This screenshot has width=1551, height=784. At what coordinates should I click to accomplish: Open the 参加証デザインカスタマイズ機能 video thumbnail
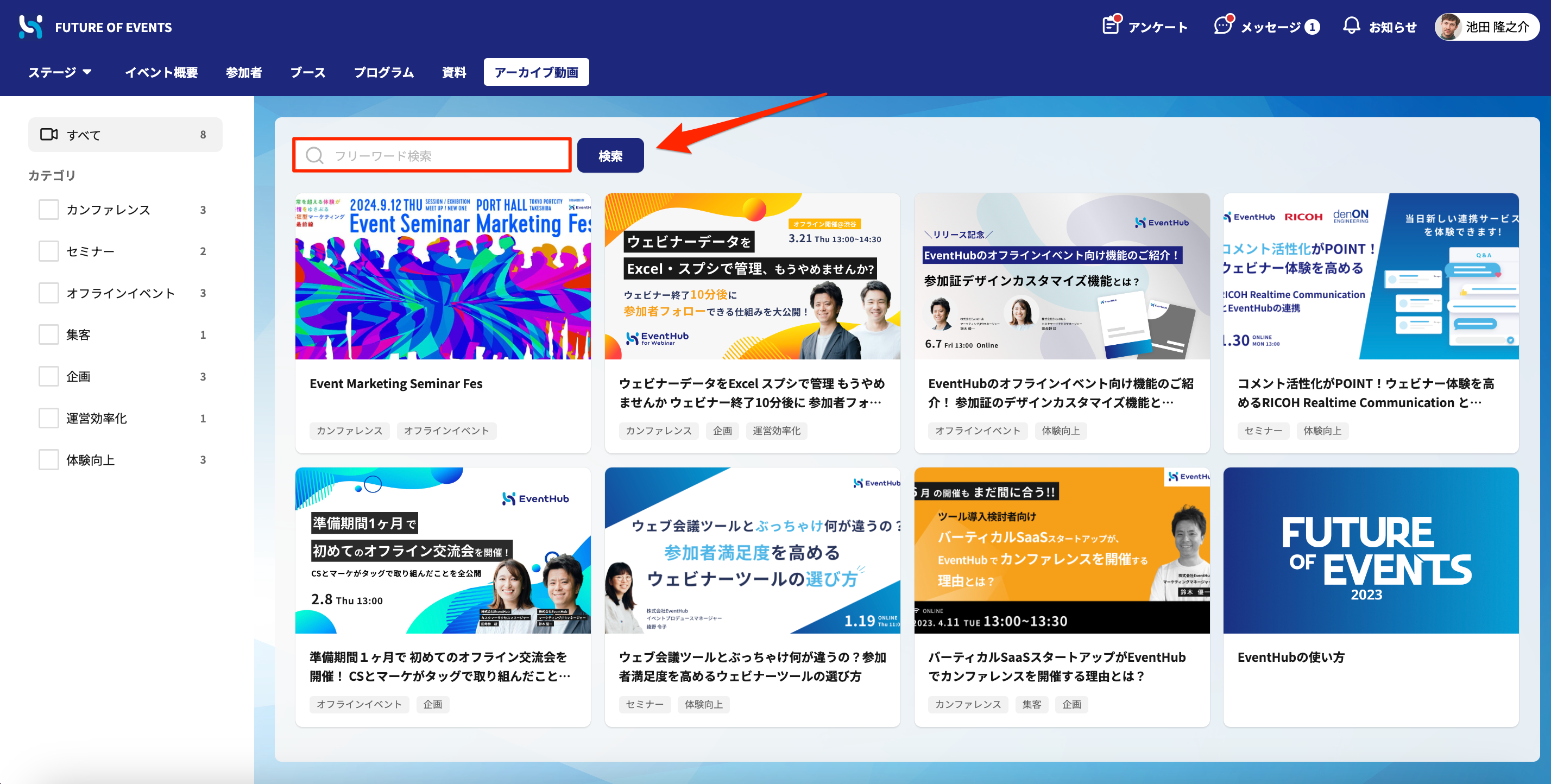(x=1062, y=276)
